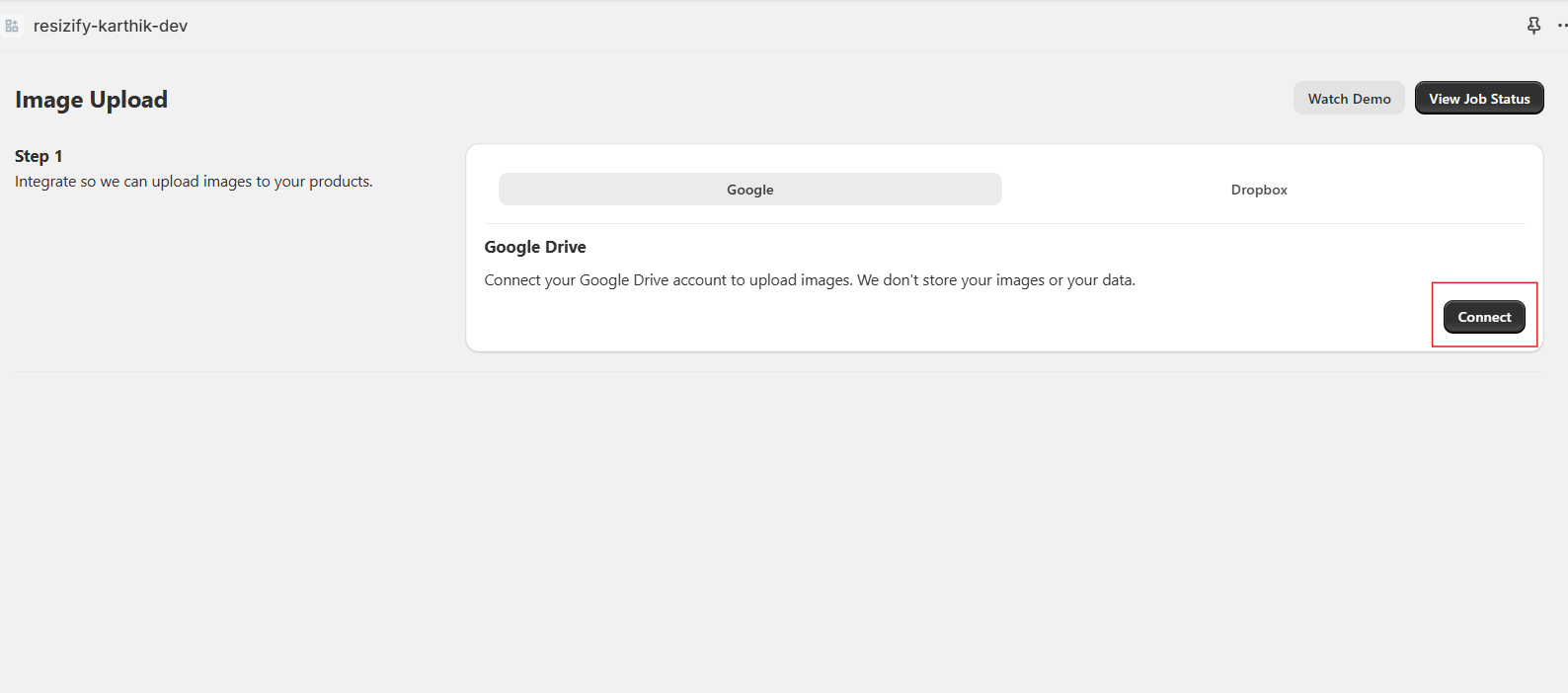Open View Job Status

click(x=1479, y=99)
